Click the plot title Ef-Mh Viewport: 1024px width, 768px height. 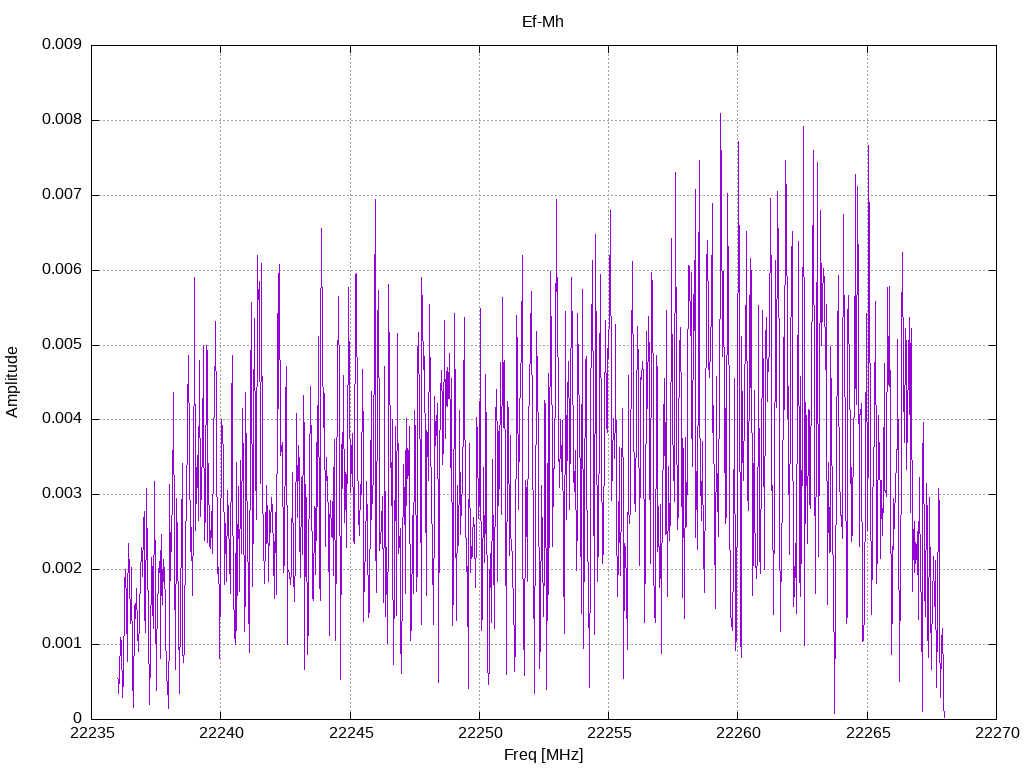(542, 22)
